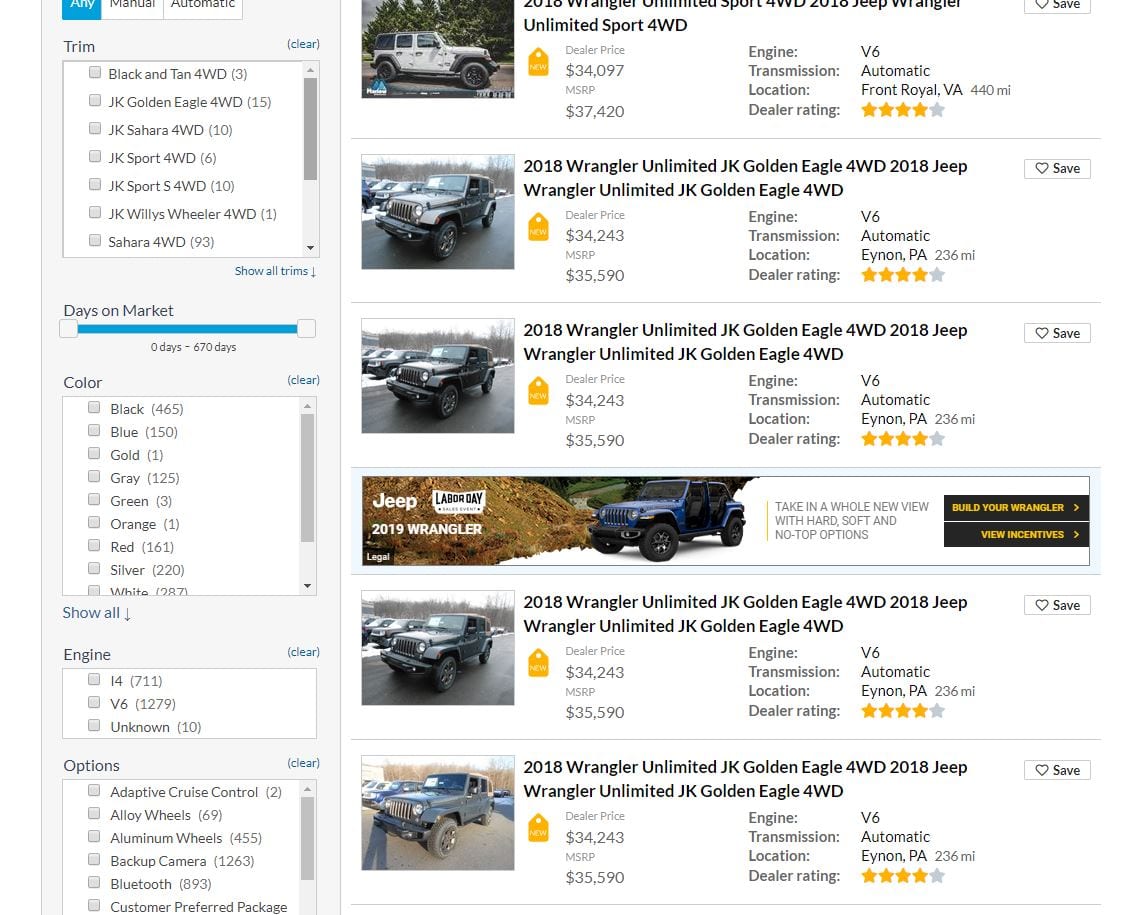Click the heart icon on the first Golden Eagle Save button
The width and height of the screenshot is (1124, 915).
click(1042, 169)
